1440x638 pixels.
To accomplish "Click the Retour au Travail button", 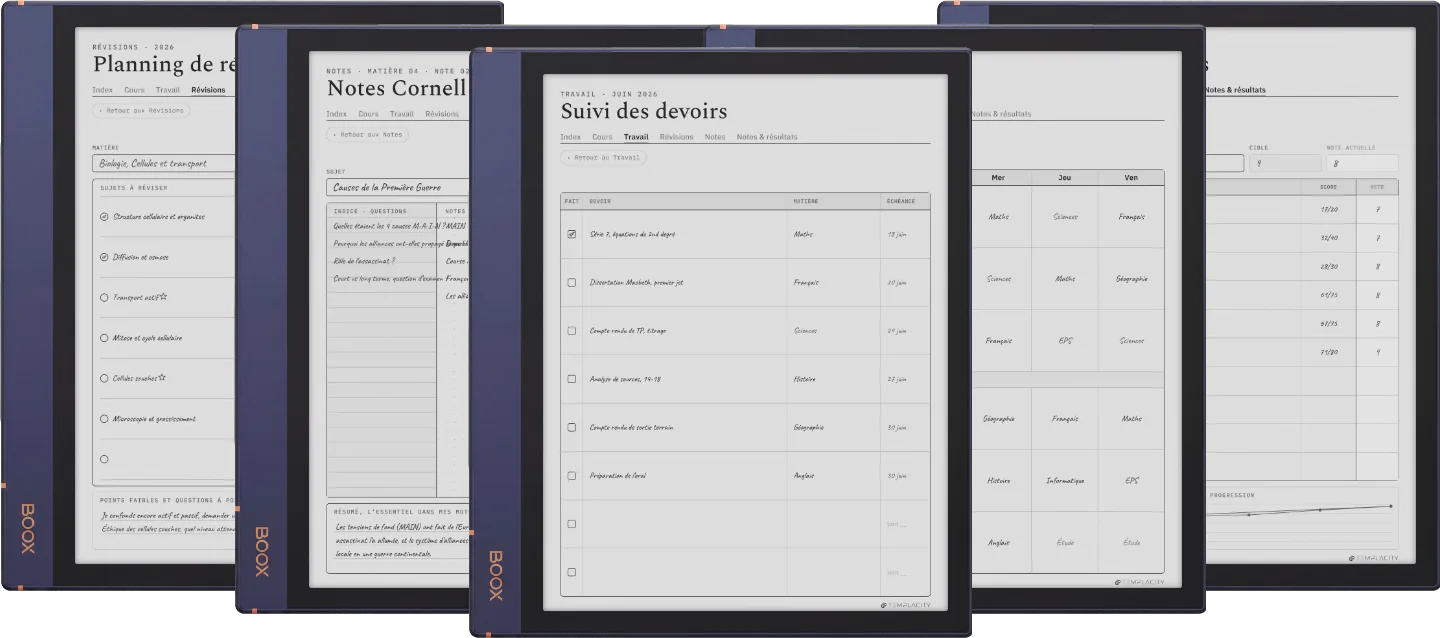I will pyautogui.click(x=604, y=158).
